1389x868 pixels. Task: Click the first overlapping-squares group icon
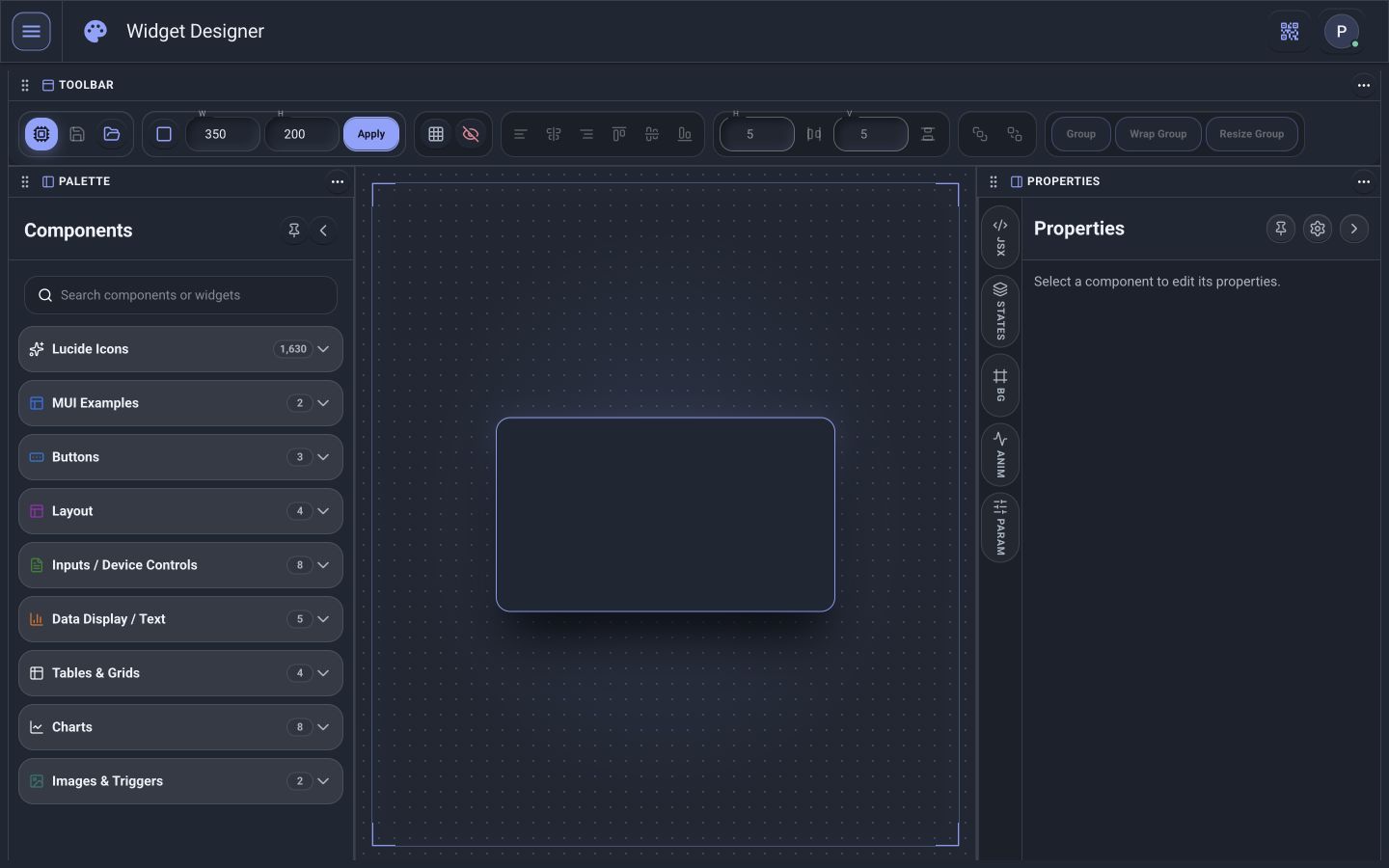pyautogui.click(x=980, y=134)
